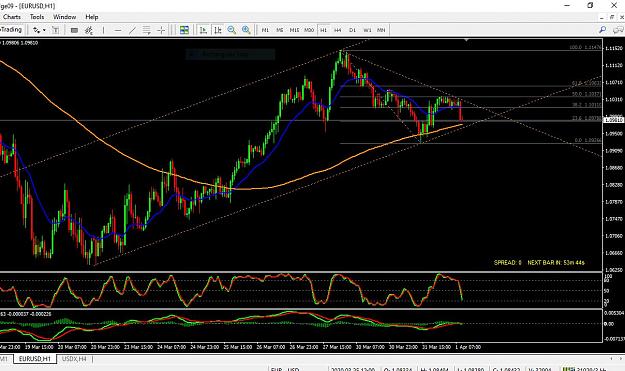Open the Tools menu
The height and width of the screenshot is (371, 625).
(x=37, y=17)
